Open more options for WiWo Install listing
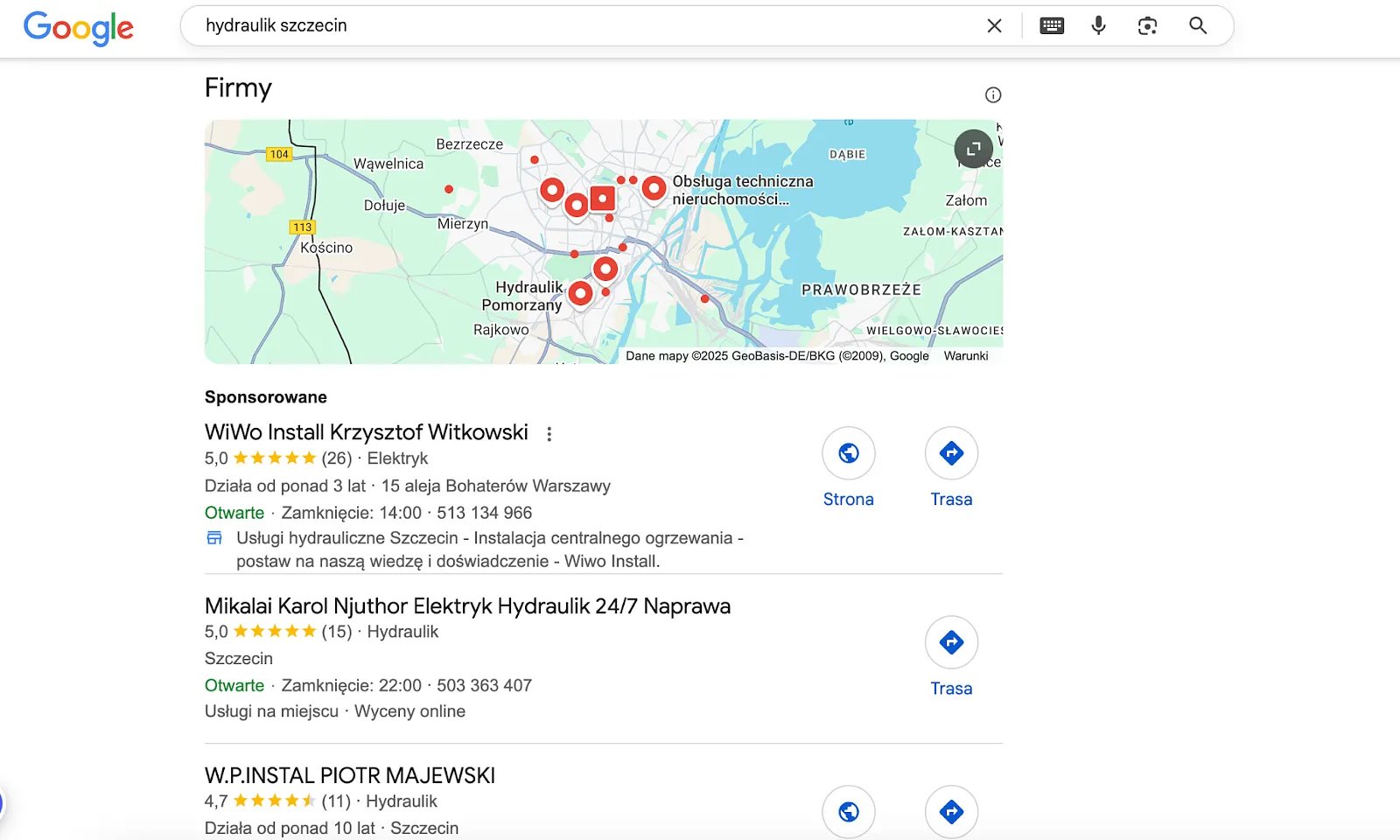This screenshot has width=1400, height=840. (549, 434)
